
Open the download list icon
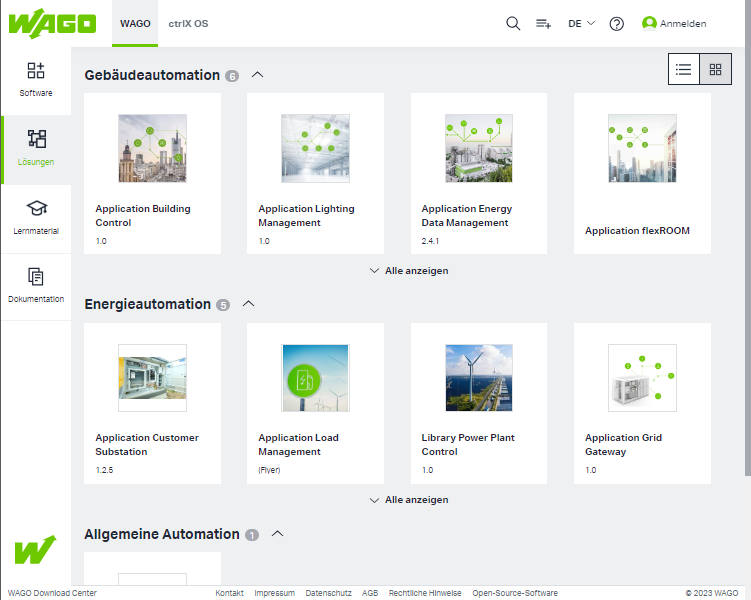click(x=543, y=23)
